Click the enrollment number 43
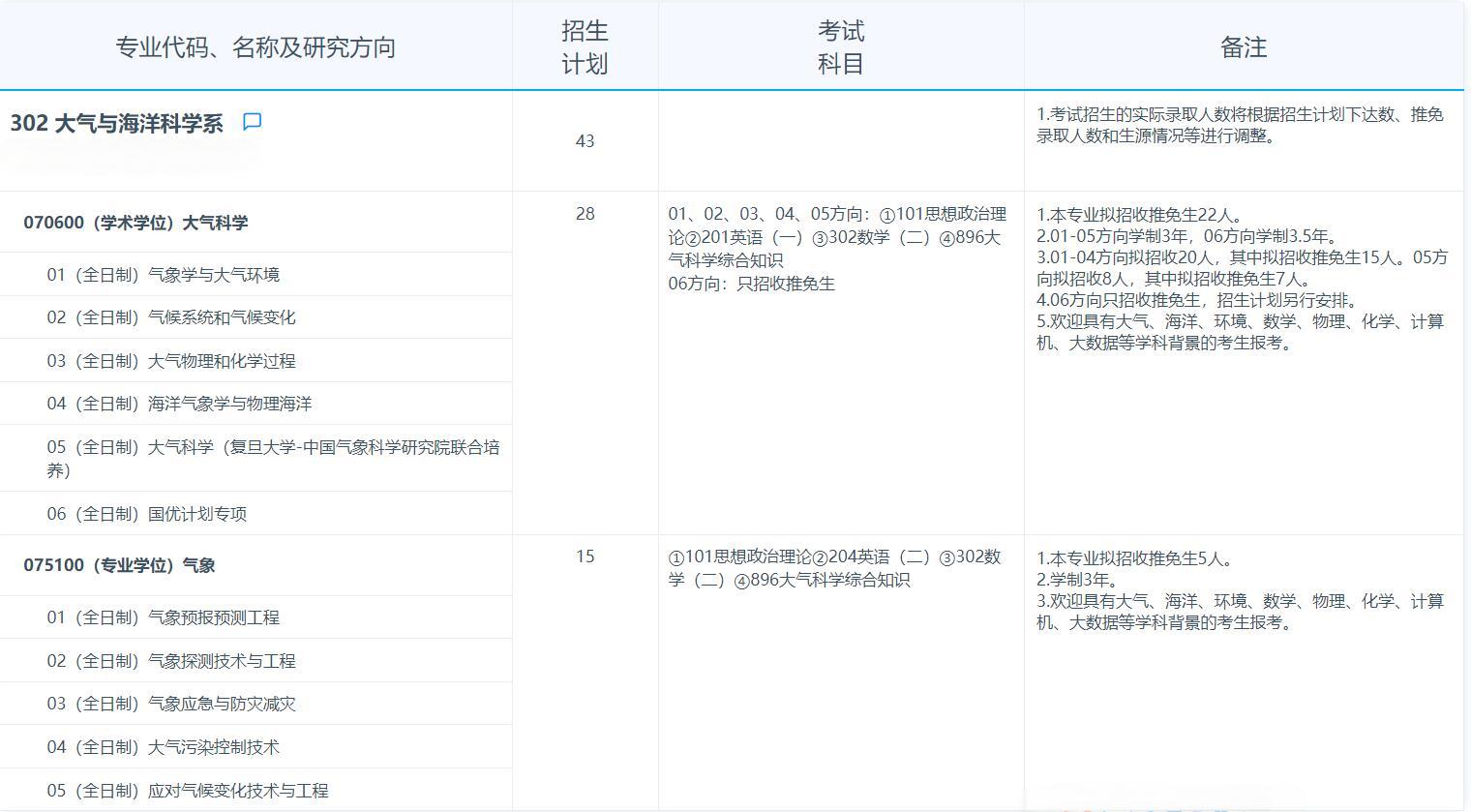1471x812 pixels. click(584, 140)
